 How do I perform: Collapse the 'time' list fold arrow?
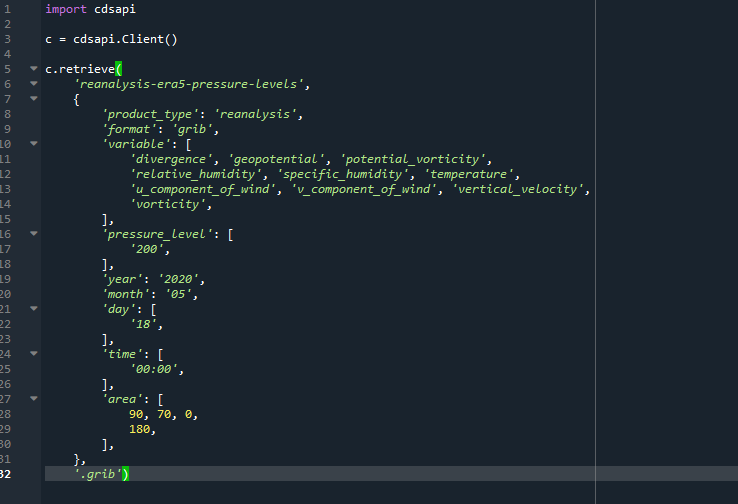(x=33, y=353)
